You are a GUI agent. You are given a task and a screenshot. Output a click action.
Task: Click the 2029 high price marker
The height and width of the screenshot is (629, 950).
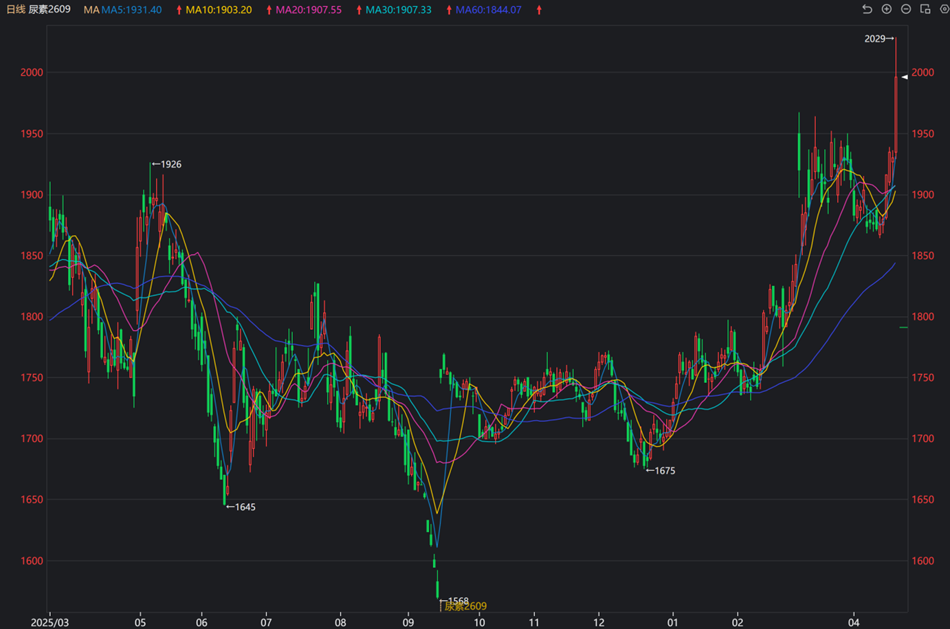pos(877,38)
